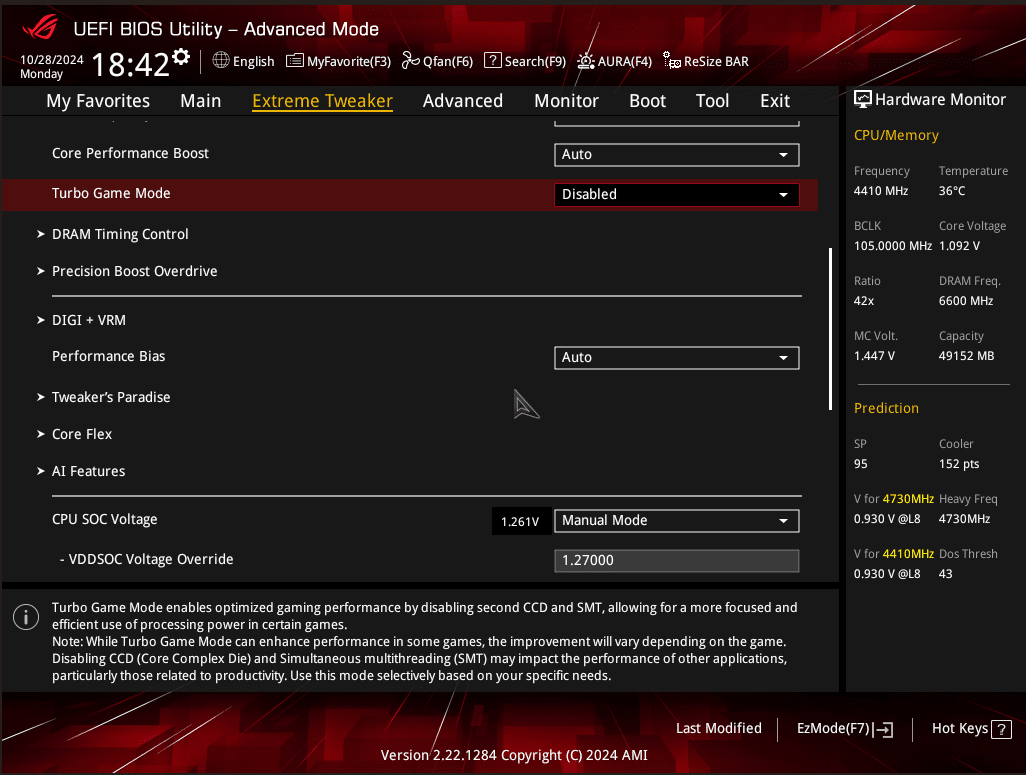Click the SP value 95

(x=860, y=464)
